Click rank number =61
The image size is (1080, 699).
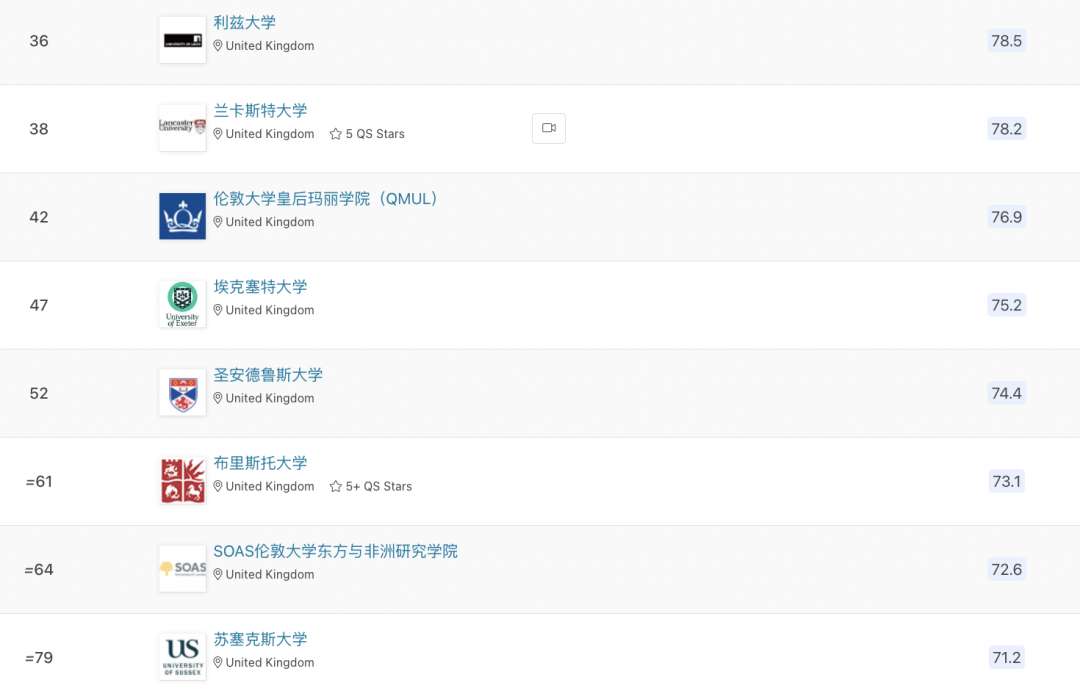click(x=39, y=481)
